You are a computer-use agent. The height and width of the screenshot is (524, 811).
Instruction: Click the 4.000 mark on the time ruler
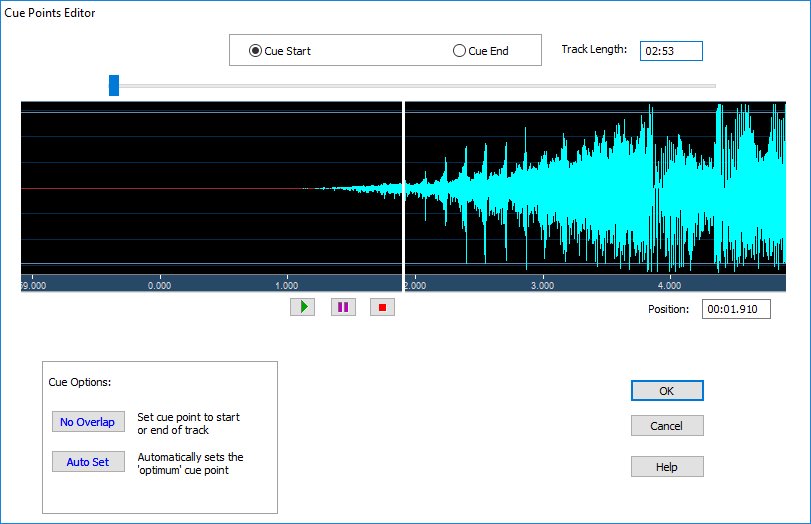coord(669,285)
